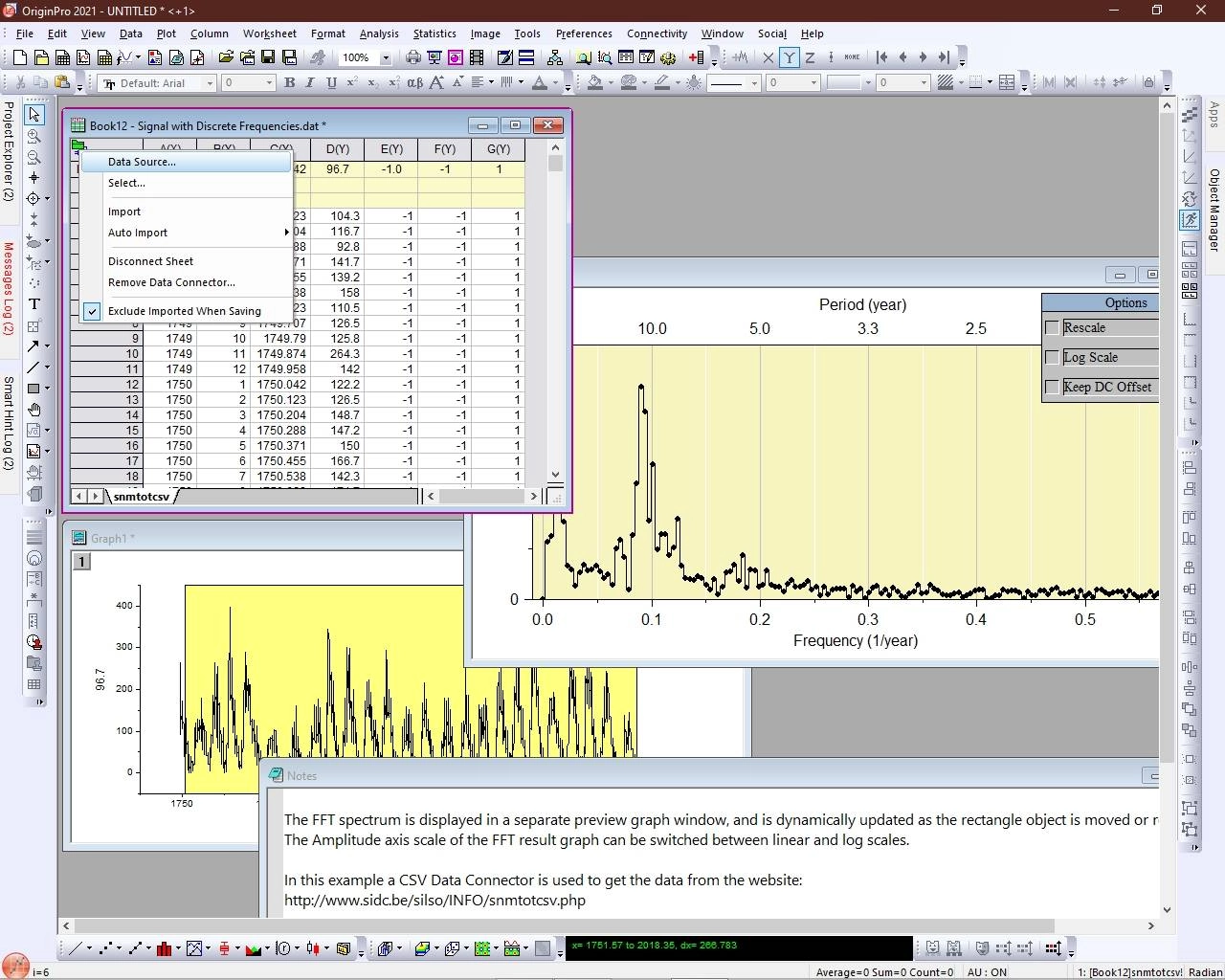
Task: Open the text alignment dropdown arrow
Action: click(491, 83)
